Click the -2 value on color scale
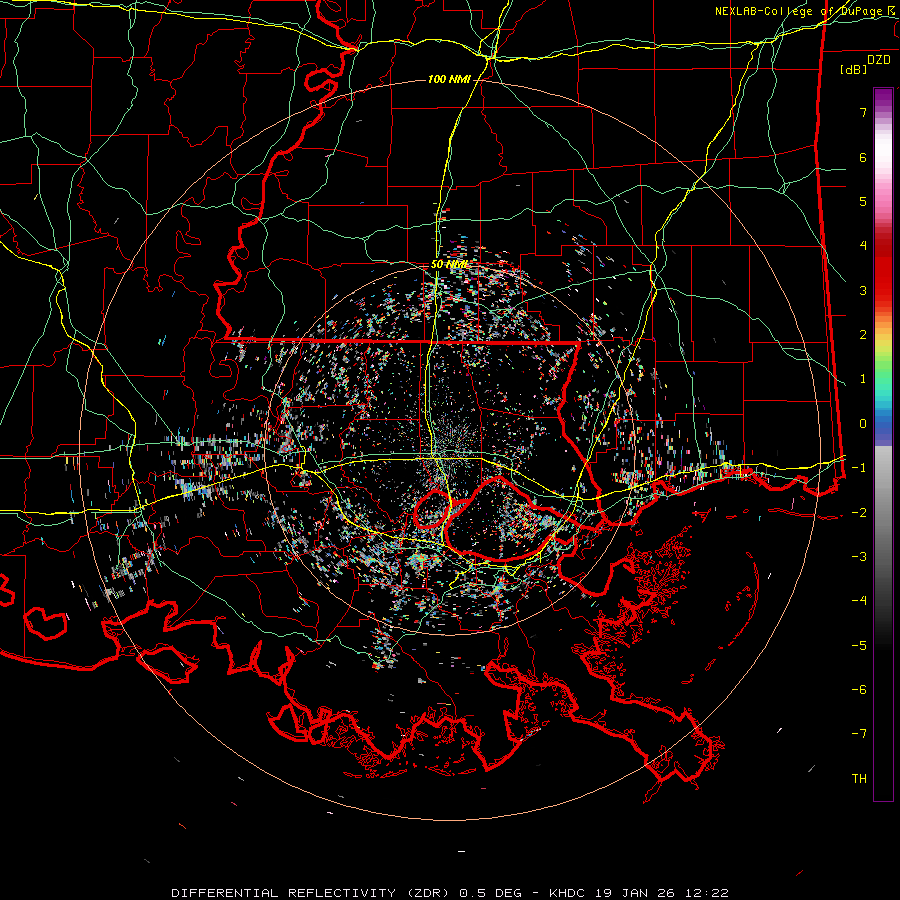This screenshot has width=900, height=900. 859,512
